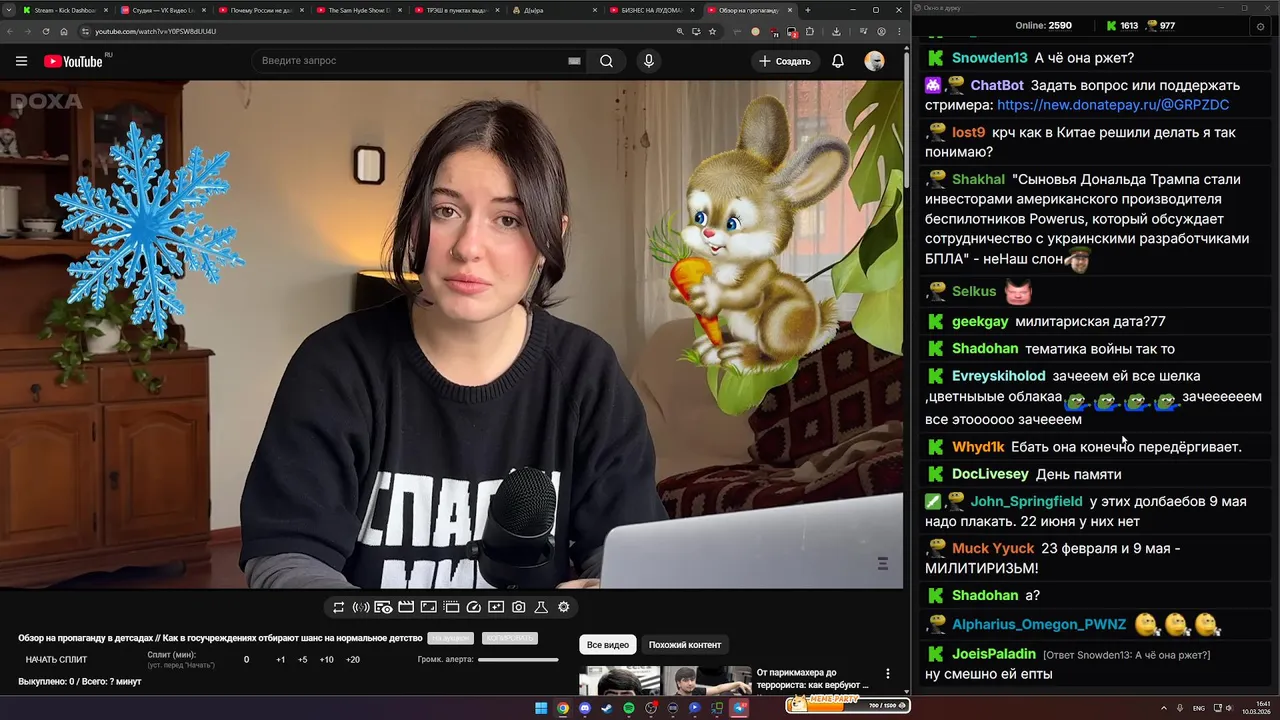Switch to the ТРЭШ в пунктах выдачи tab
Image resolution: width=1280 pixels, height=720 pixels.
click(456, 10)
